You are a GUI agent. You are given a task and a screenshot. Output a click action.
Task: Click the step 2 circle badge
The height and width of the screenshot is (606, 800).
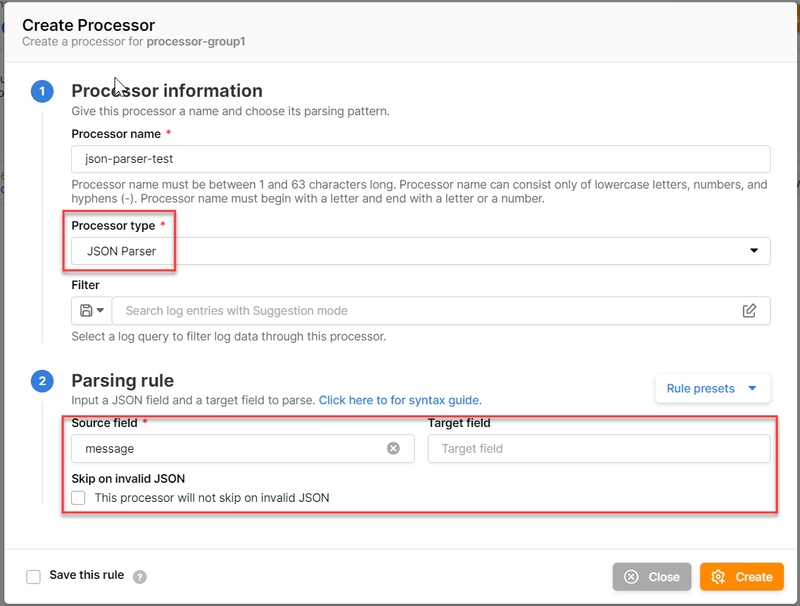[x=42, y=381]
